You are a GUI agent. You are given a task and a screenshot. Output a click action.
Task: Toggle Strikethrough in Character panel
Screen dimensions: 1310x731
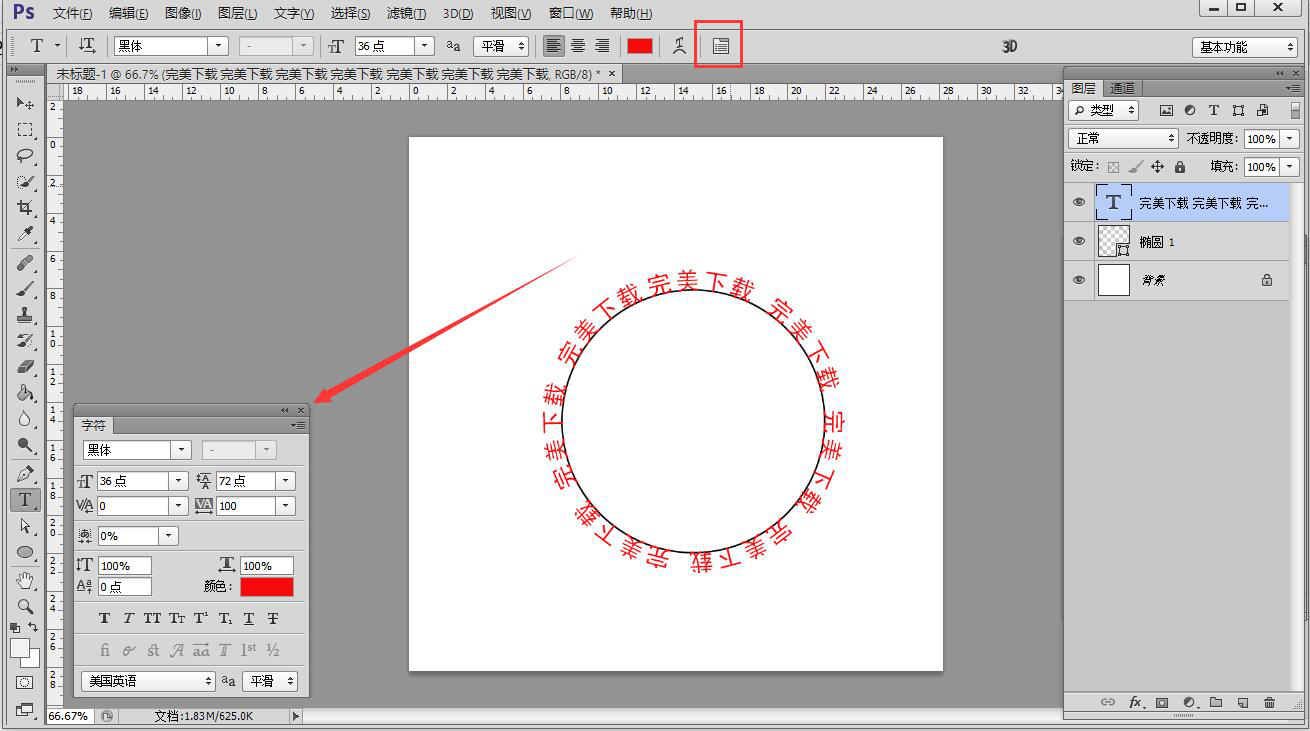273,619
